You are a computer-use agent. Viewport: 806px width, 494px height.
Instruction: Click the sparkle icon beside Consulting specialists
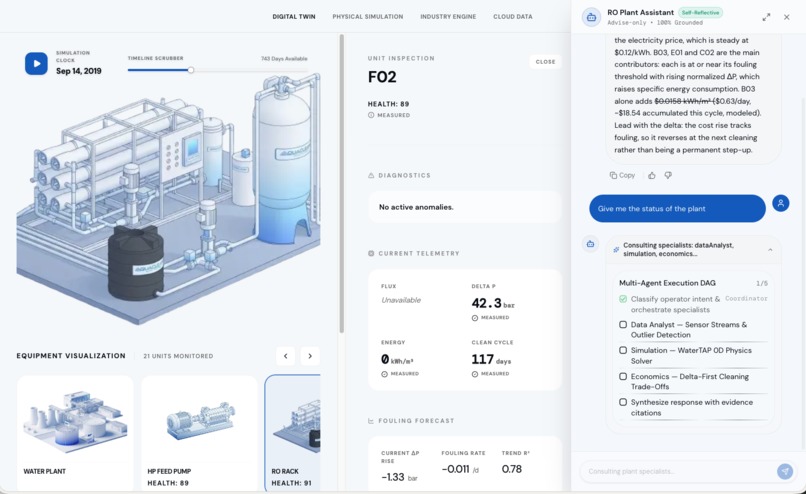tap(616, 250)
